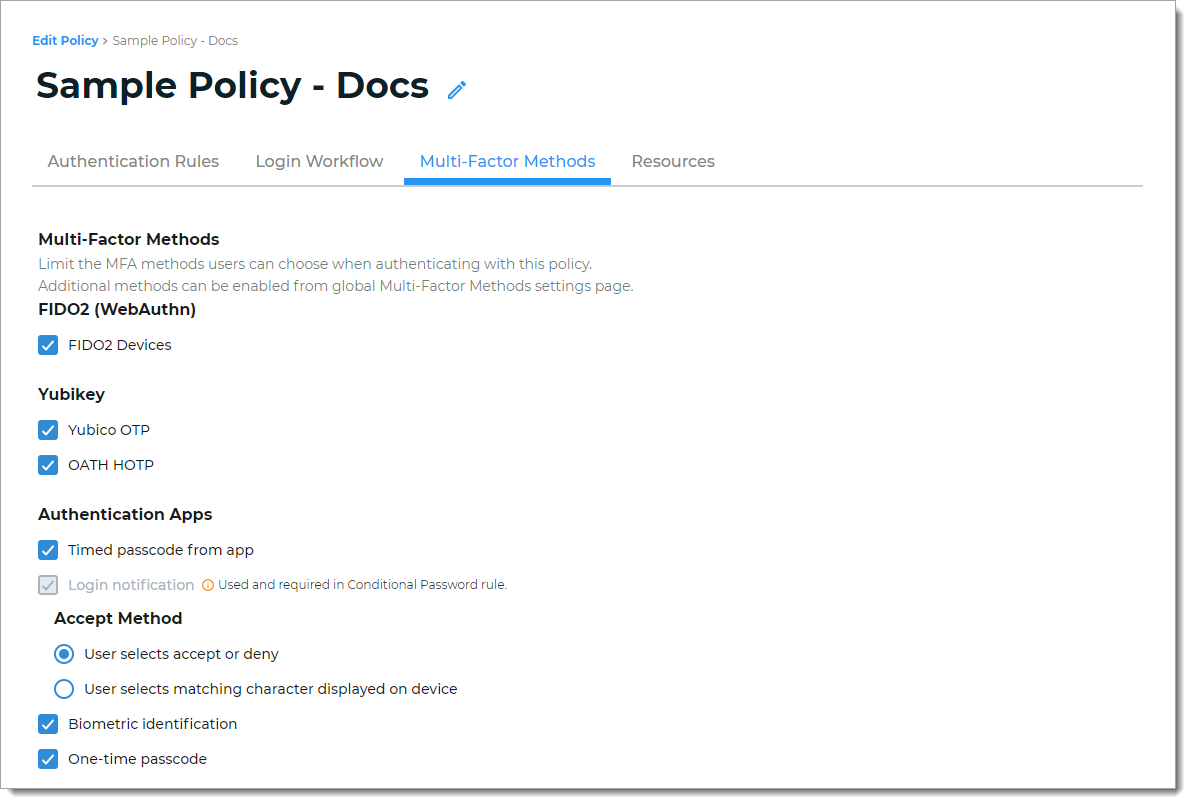Switch to the Authentication Rules tab
This screenshot has height=804, width=1191.
click(x=132, y=161)
